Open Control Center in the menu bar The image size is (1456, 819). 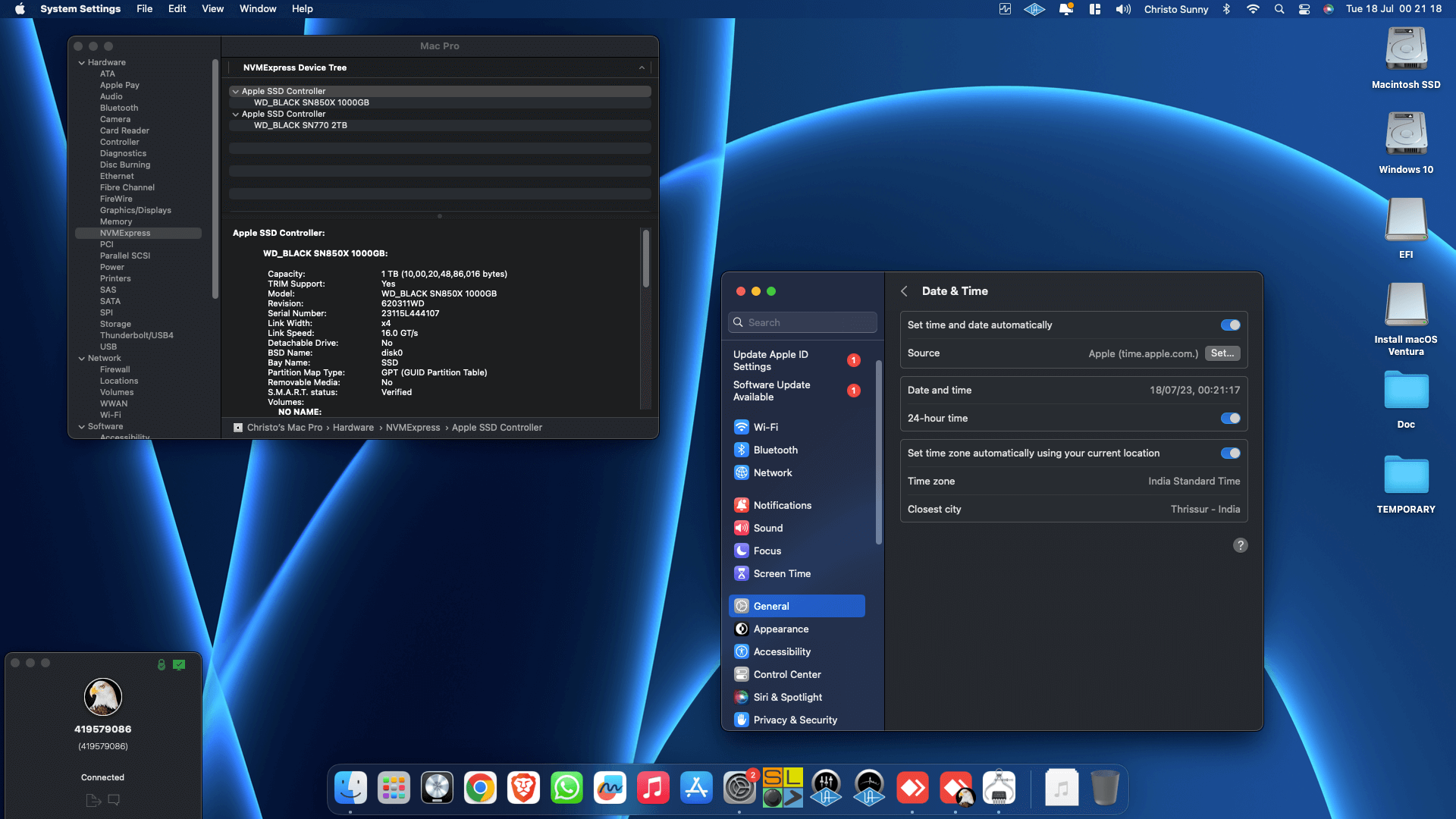[1304, 9]
